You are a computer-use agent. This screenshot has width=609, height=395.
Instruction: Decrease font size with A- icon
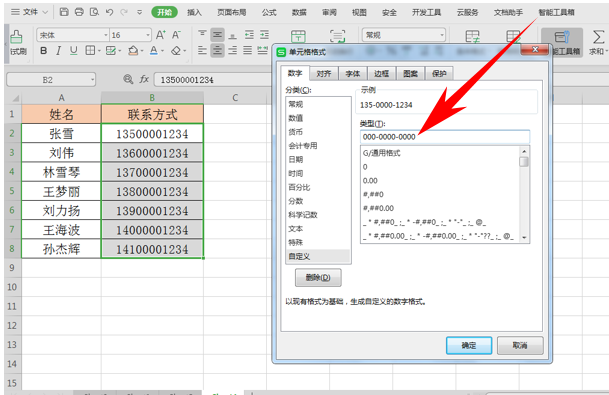click(176, 35)
